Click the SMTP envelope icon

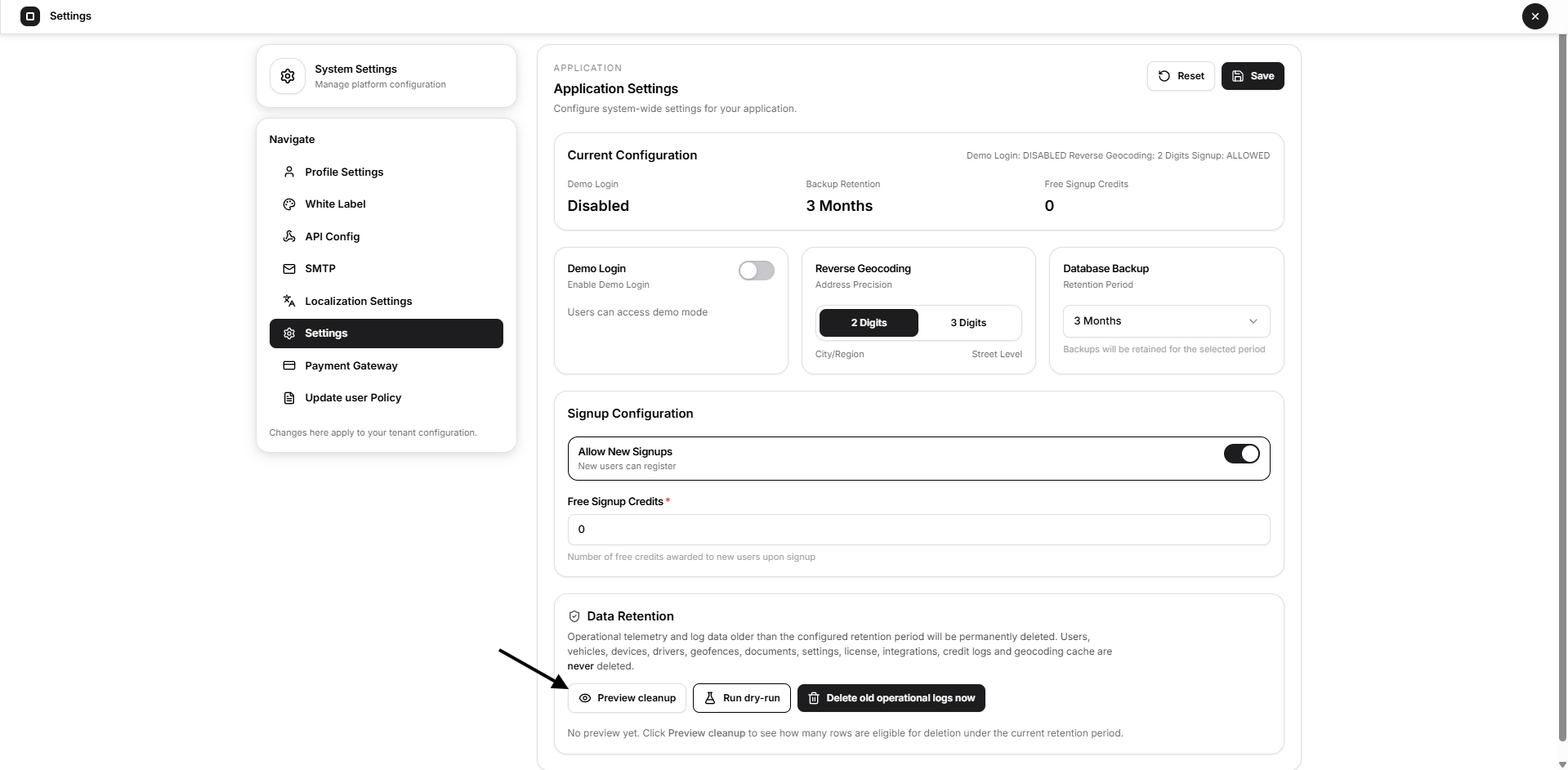(289, 269)
